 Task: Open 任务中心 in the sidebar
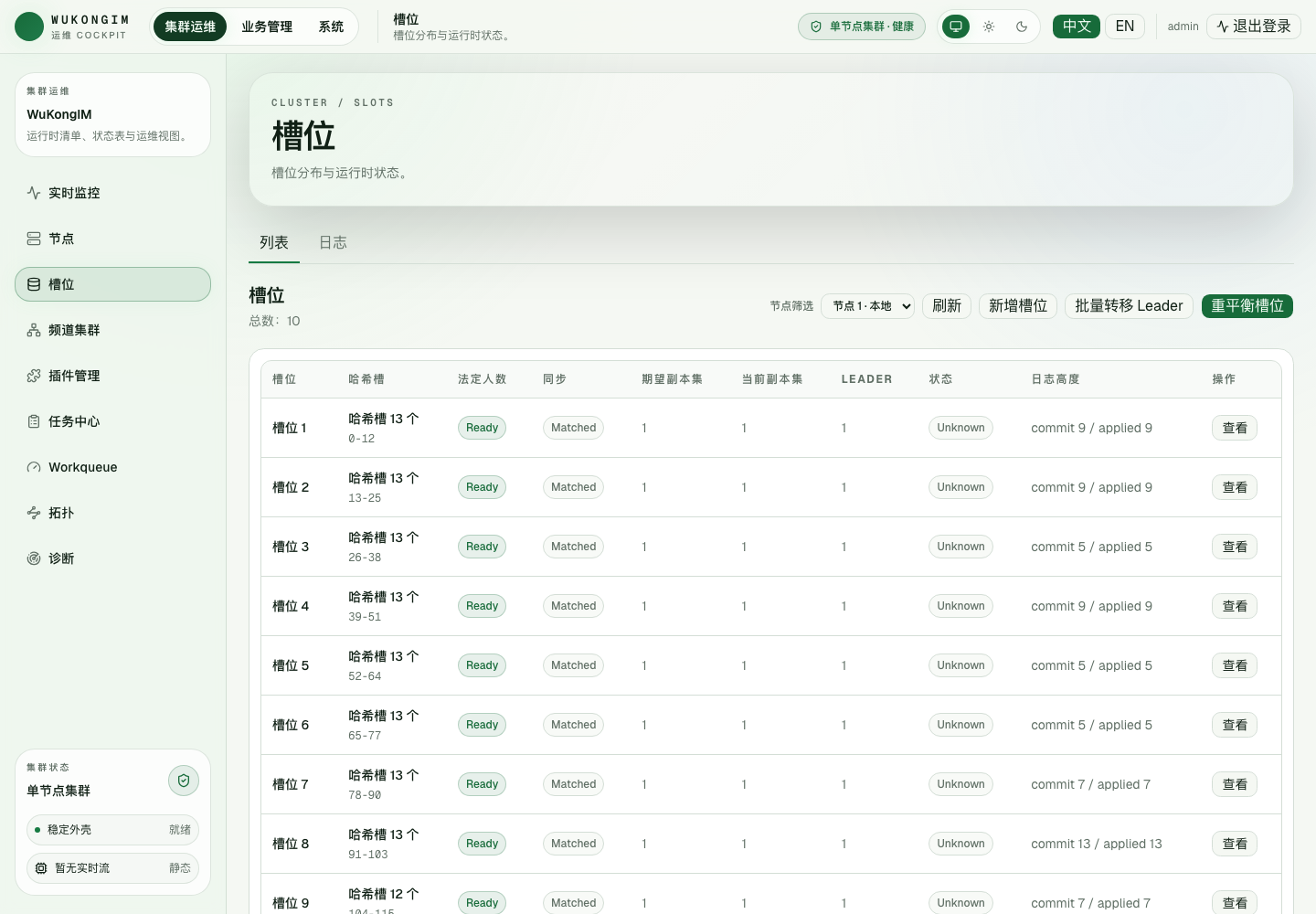[112, 421]
